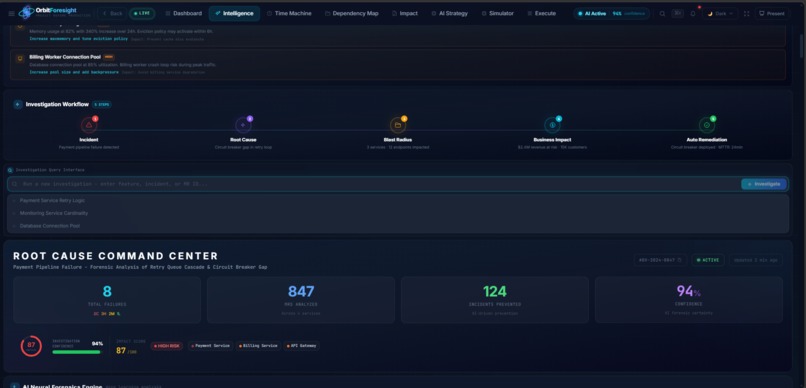The height and width of the screenshot is (388, 806).
Task: Click 'Circuit breaker gap in retry loop' text
Action: [x=243, y=147]
